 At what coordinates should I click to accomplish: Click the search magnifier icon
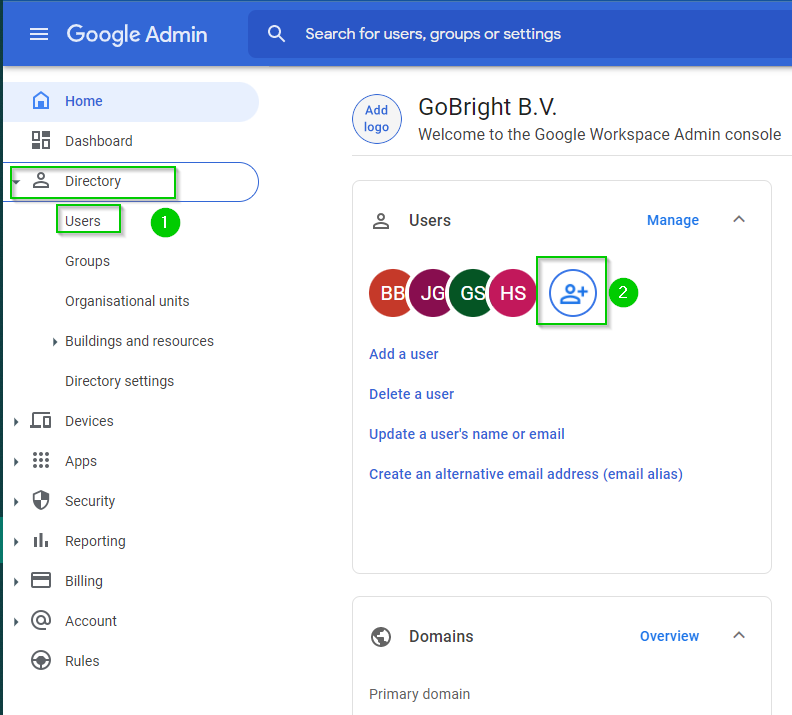tap(276, 34)
